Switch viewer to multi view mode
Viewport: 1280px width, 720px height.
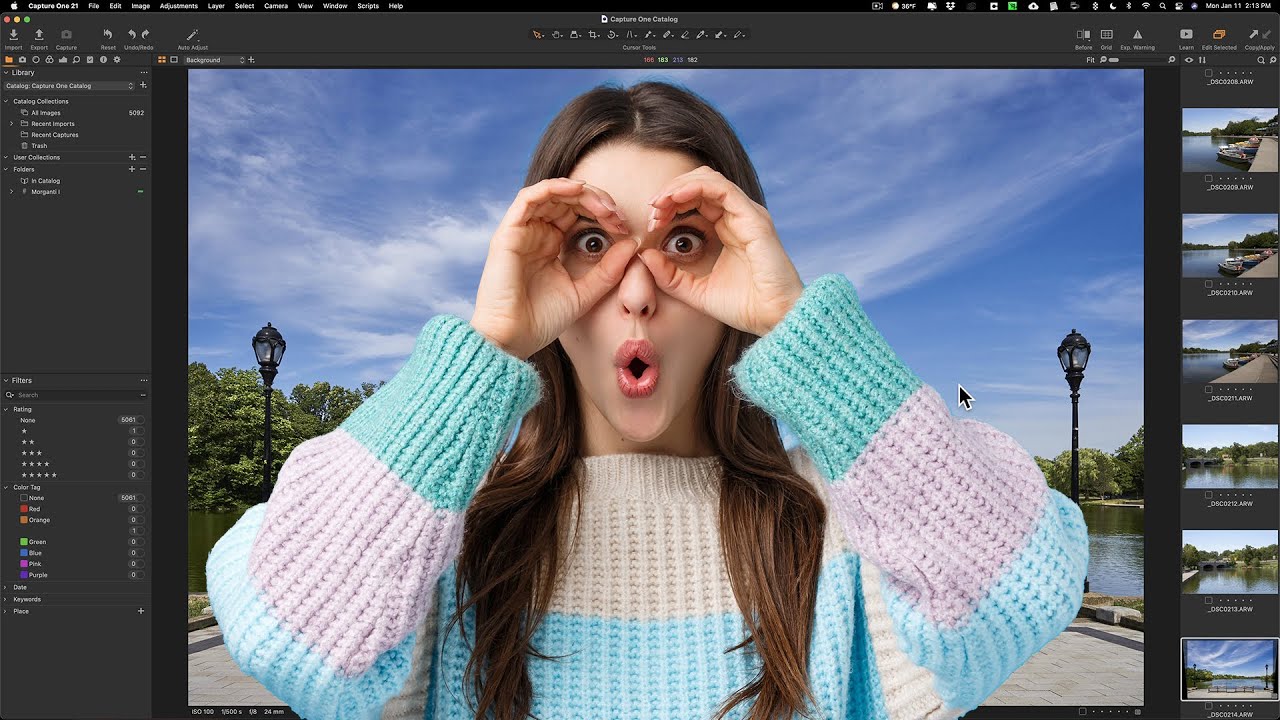pos(162,60)
